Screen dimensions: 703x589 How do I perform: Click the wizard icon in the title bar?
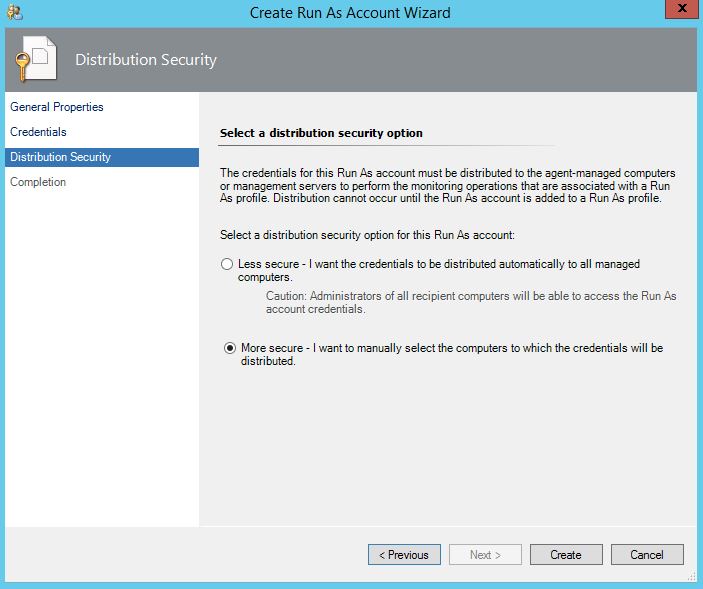13,13
